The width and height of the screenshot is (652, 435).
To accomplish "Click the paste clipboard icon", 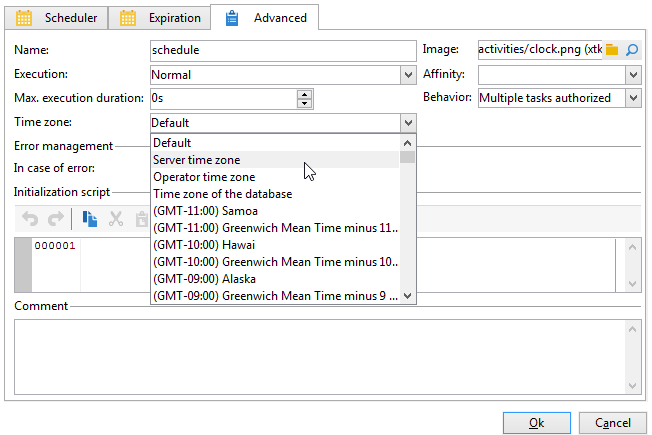I will [142, 219].
